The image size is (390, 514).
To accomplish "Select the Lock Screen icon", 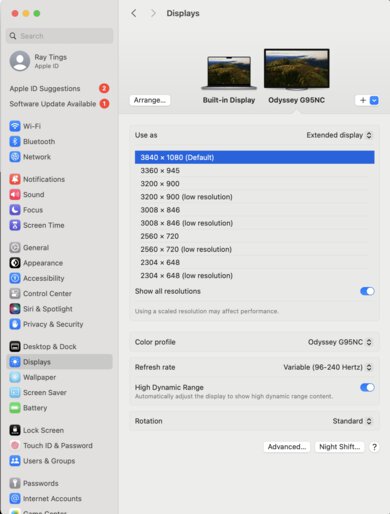I will click(x=15, y=430).
